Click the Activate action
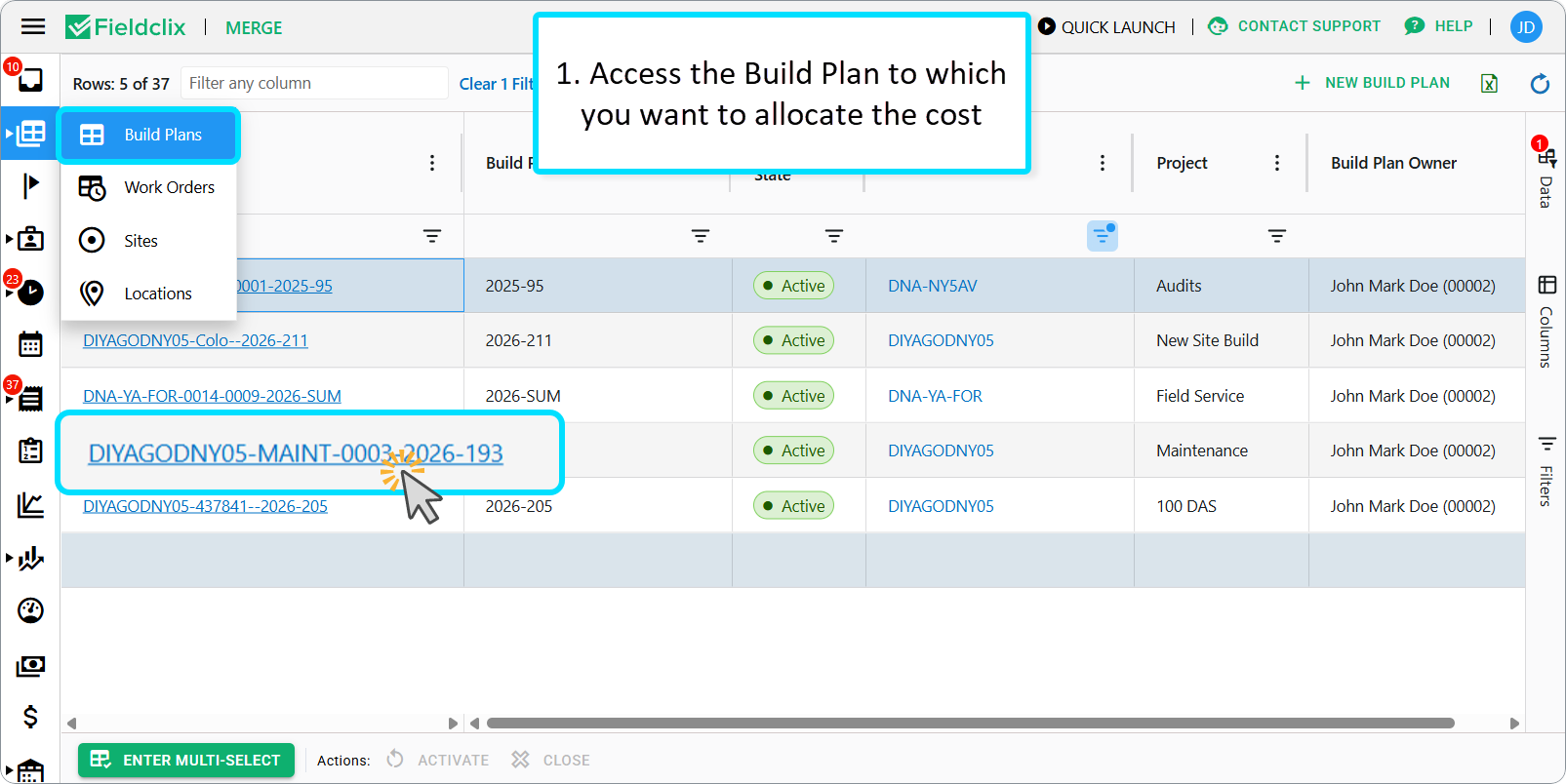The height and width of the screenshot is (784, 1566). click(x=438, y=760)
